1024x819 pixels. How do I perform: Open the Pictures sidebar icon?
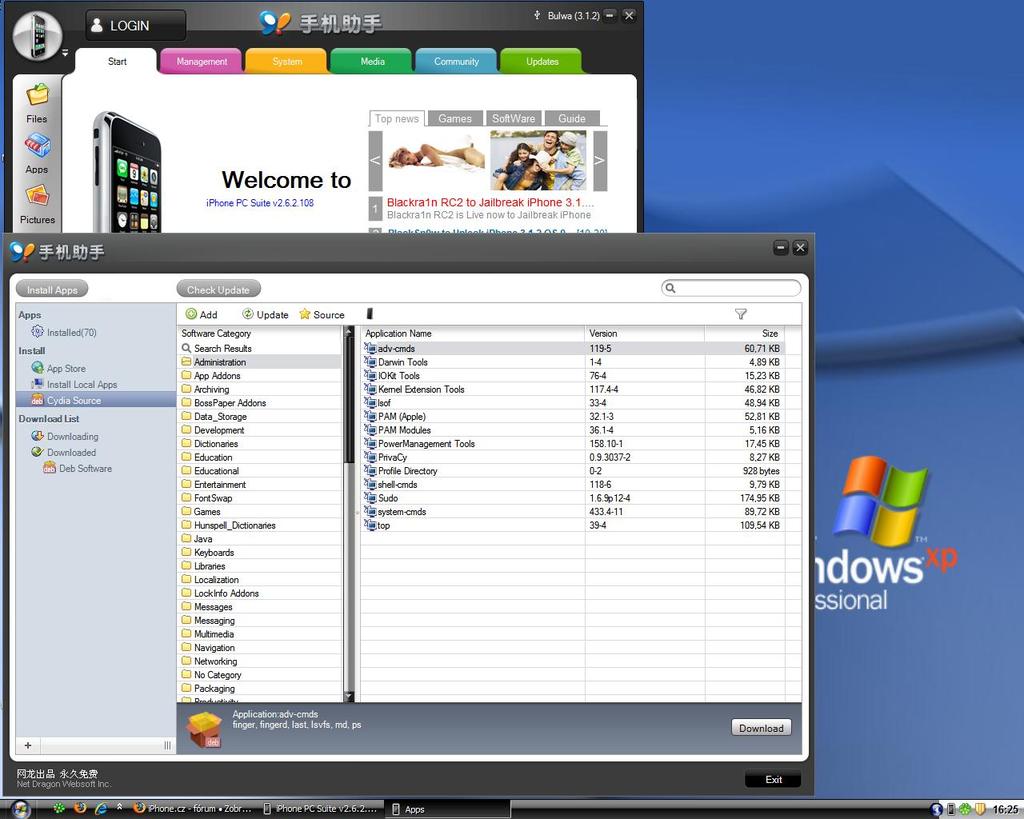pyautogui.click(x=36, y=200)
